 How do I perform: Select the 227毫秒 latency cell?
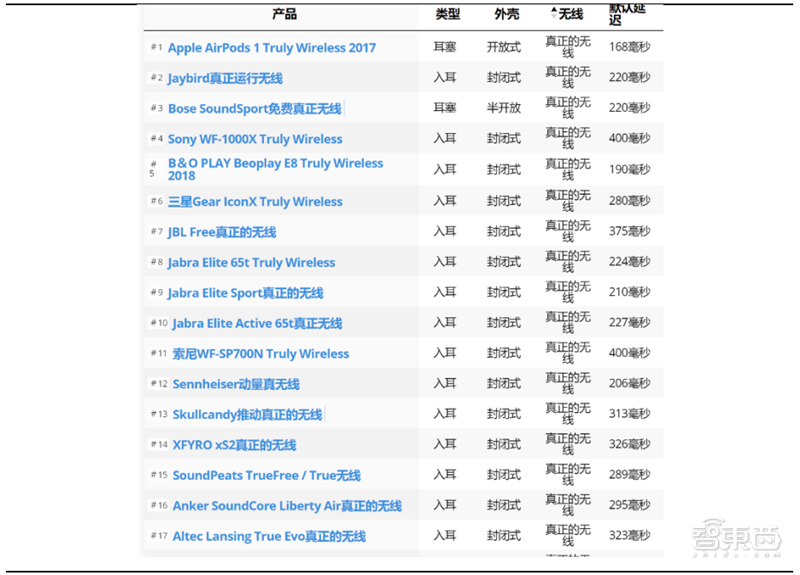(x=630, y=322)
